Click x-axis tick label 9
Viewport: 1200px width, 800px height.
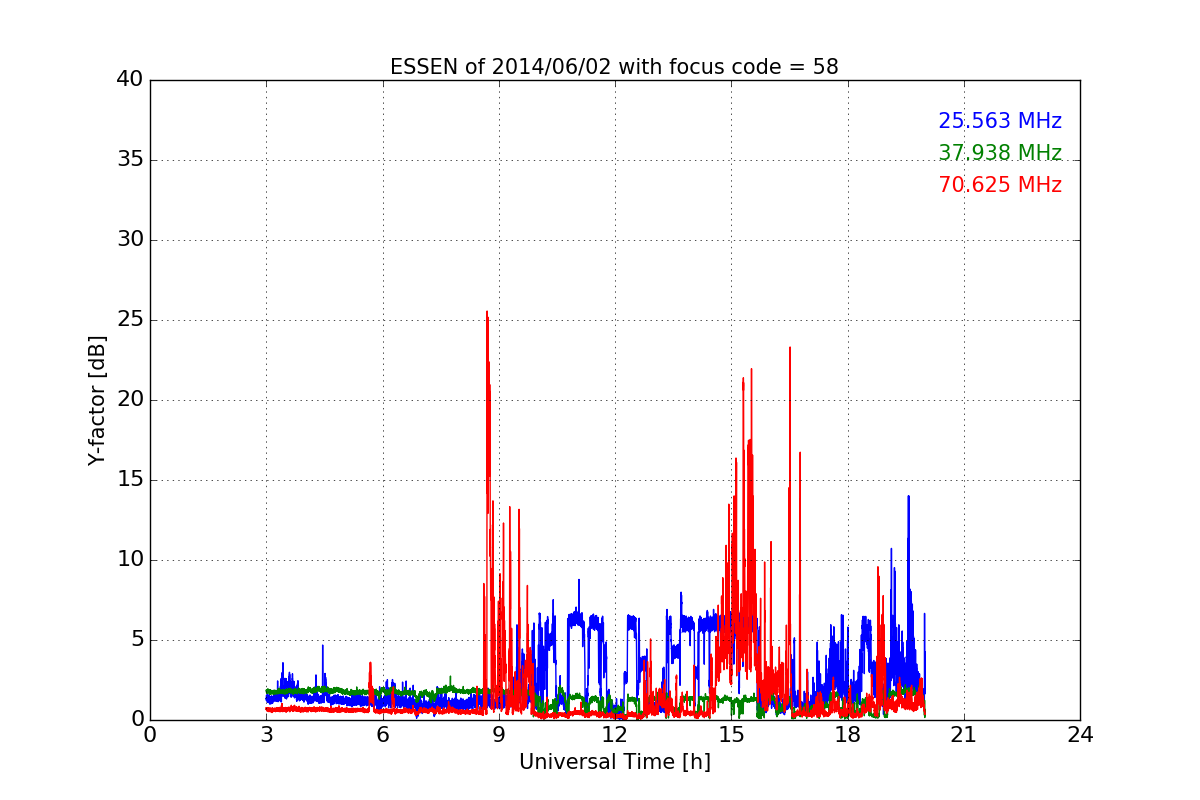coord(499,735)
